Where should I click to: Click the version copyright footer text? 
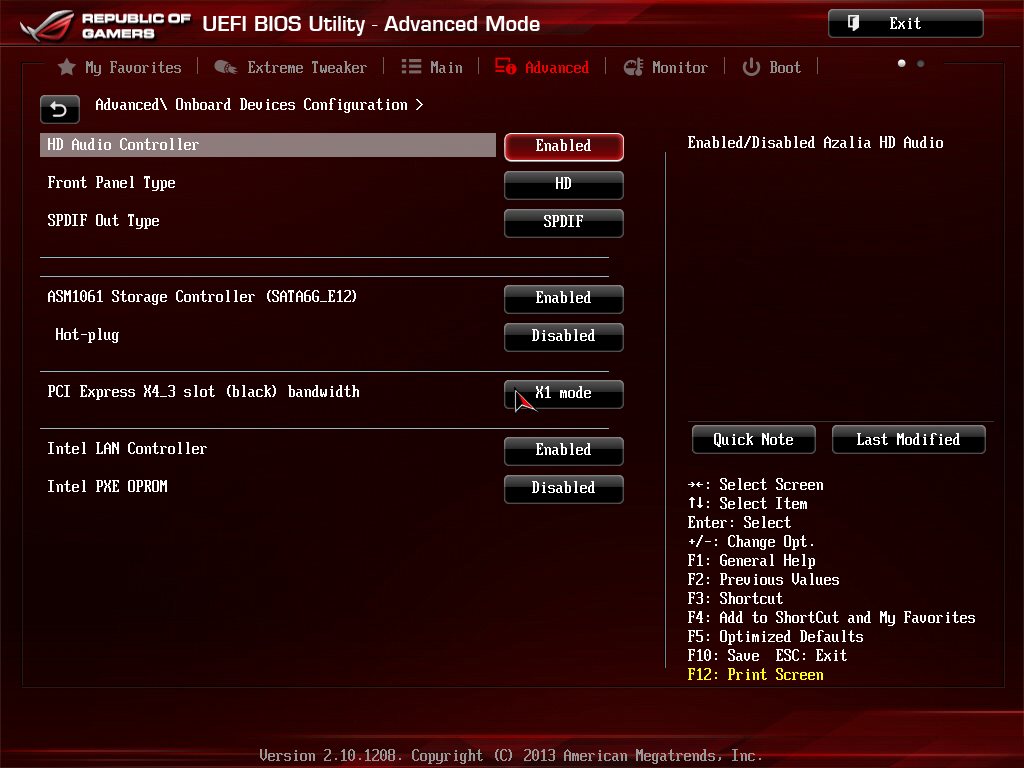coord(511,756)
